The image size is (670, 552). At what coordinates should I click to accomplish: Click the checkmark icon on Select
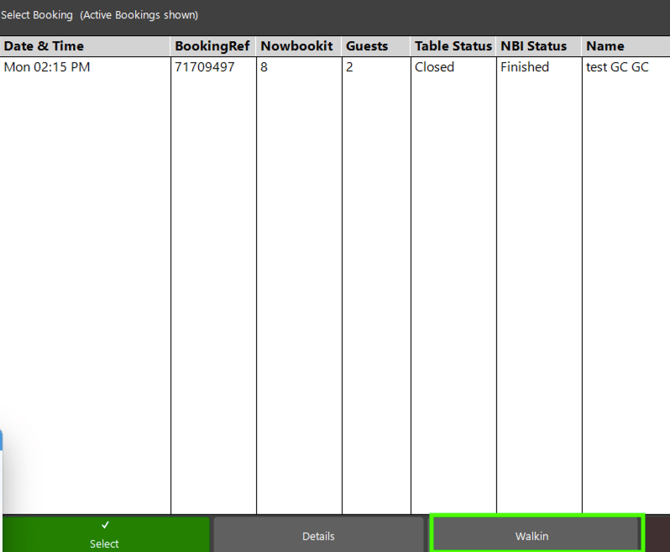pyautogui.click(x=105, y=525)
